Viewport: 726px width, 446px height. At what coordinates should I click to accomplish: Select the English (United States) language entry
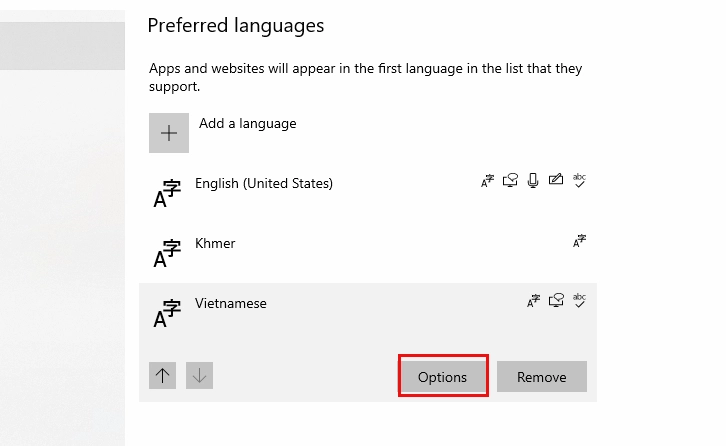(264, 183)
